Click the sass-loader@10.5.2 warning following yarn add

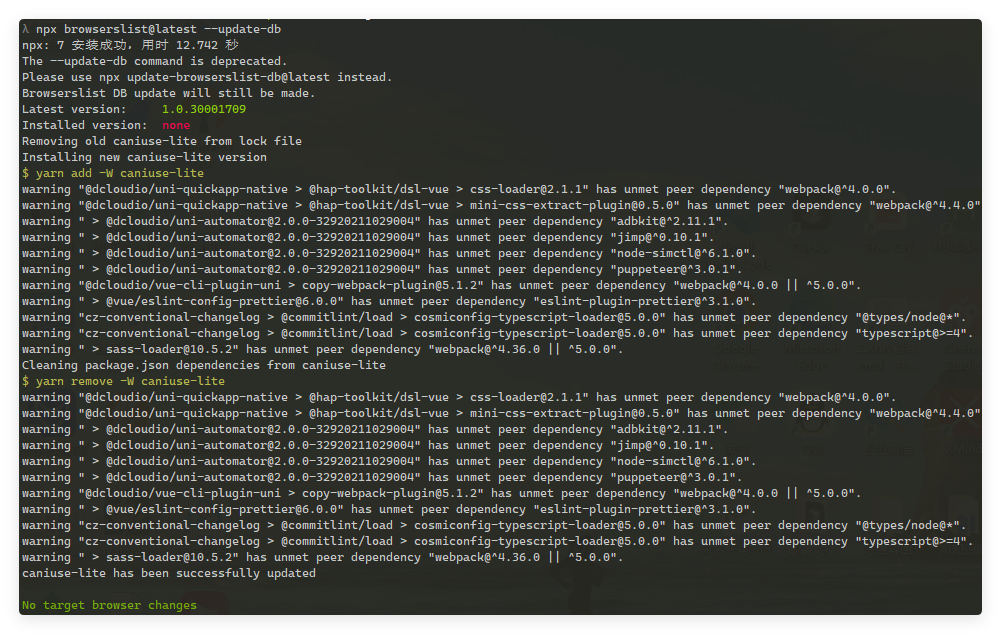coord(322,349)
